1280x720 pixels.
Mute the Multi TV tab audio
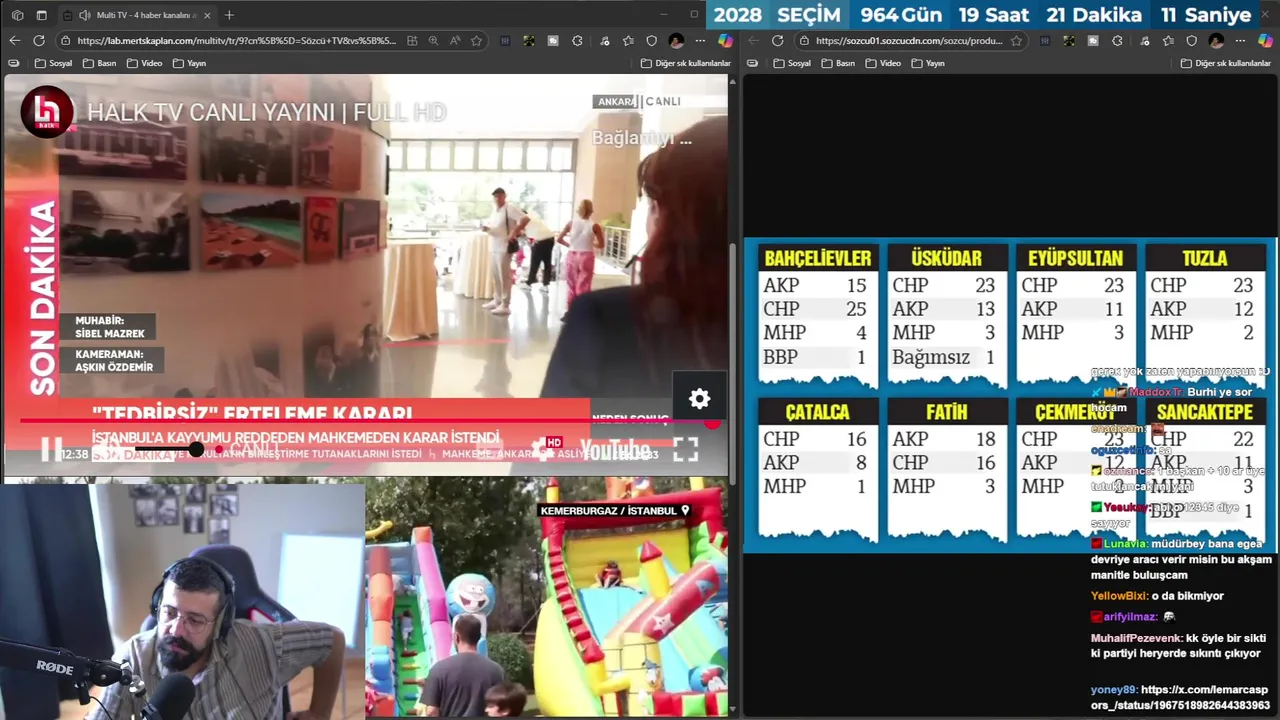coord(83,15)
